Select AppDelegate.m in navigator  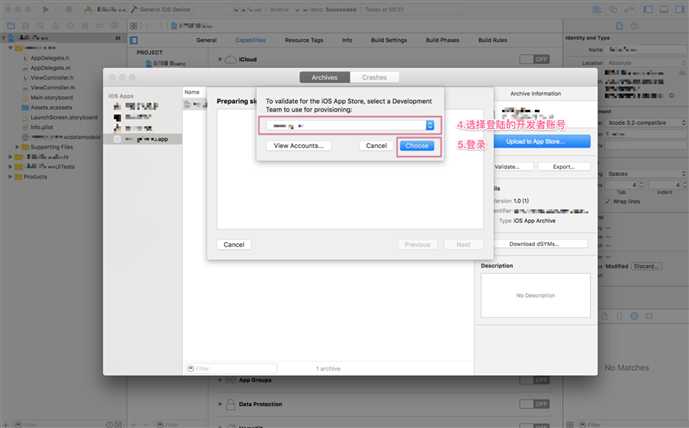50,68
